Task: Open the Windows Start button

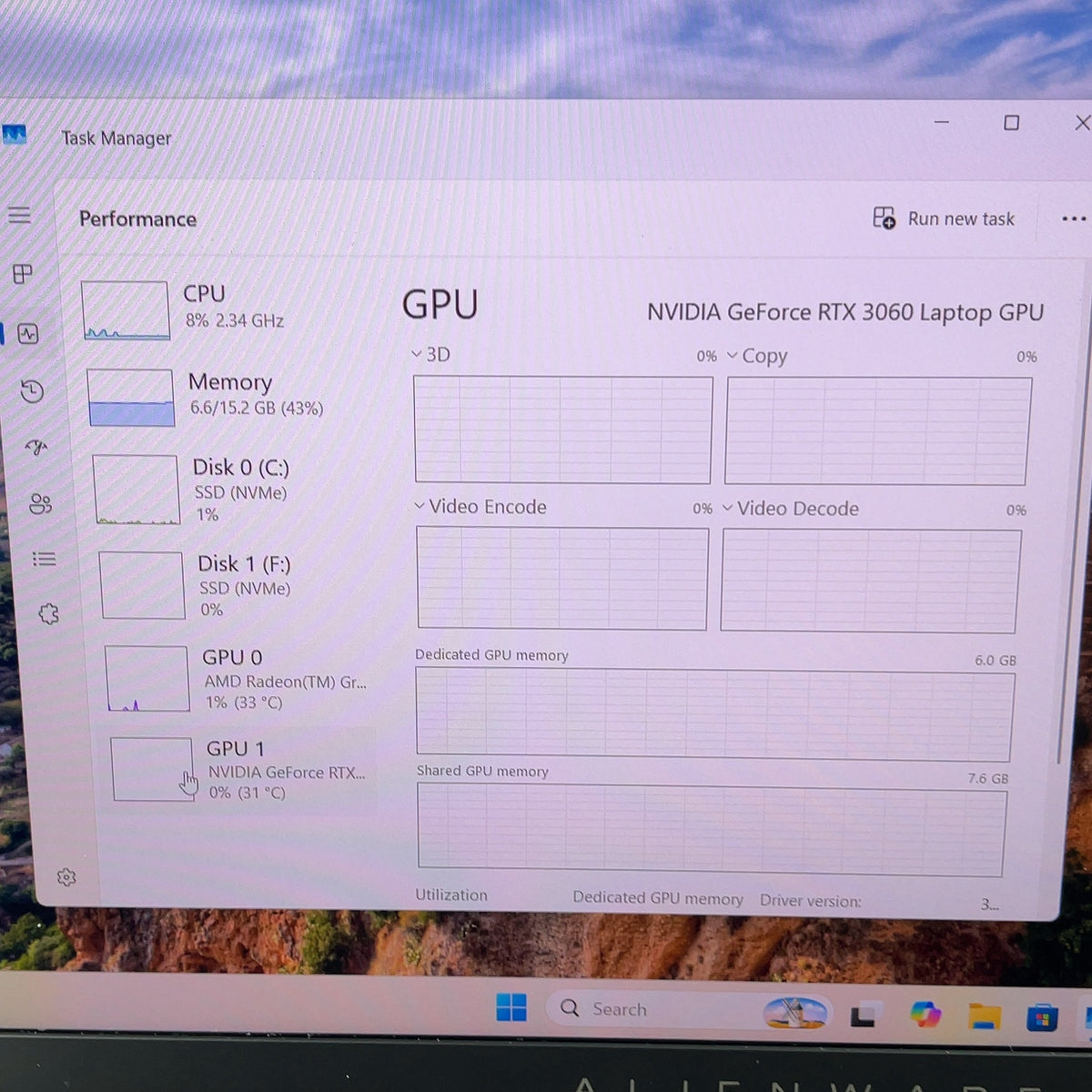Action: 511,1007
